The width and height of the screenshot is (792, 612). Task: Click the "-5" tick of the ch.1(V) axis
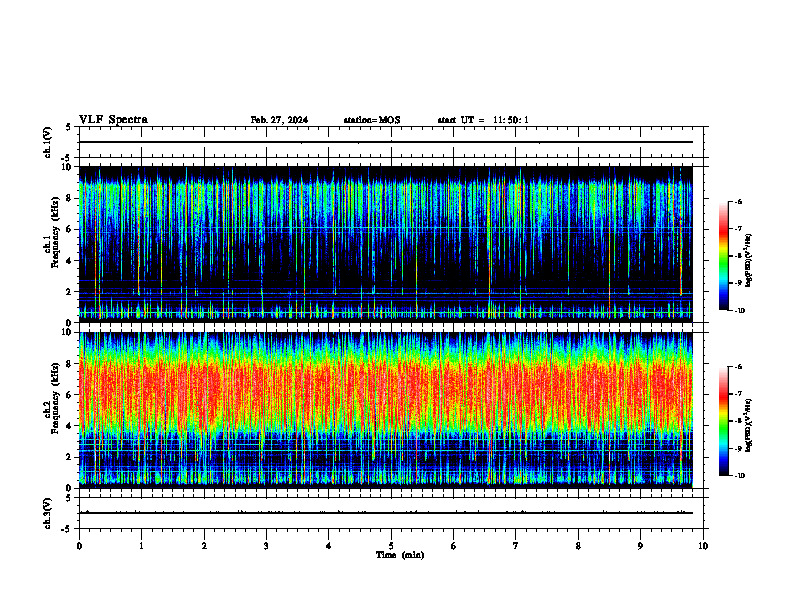coord(67,158)
